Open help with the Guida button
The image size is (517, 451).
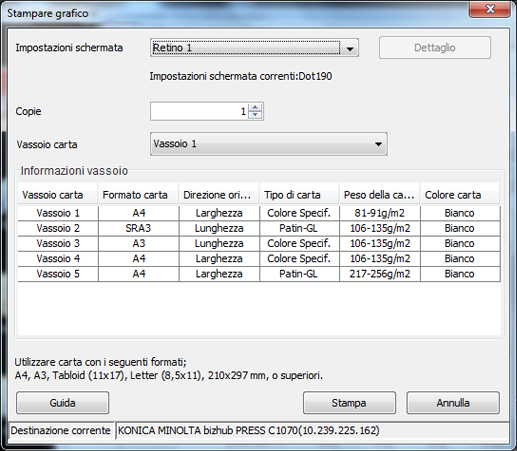pos(62,403)
